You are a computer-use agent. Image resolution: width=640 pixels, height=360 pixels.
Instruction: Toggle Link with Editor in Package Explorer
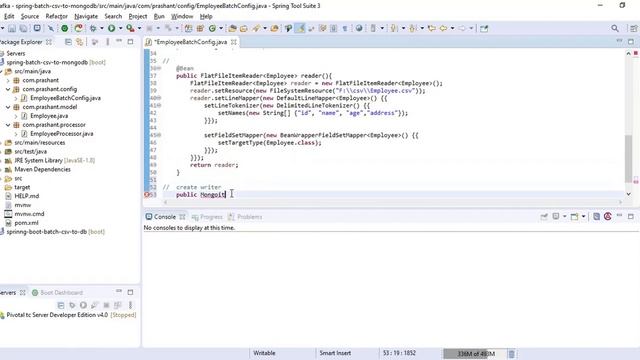[x=80, y=42]
